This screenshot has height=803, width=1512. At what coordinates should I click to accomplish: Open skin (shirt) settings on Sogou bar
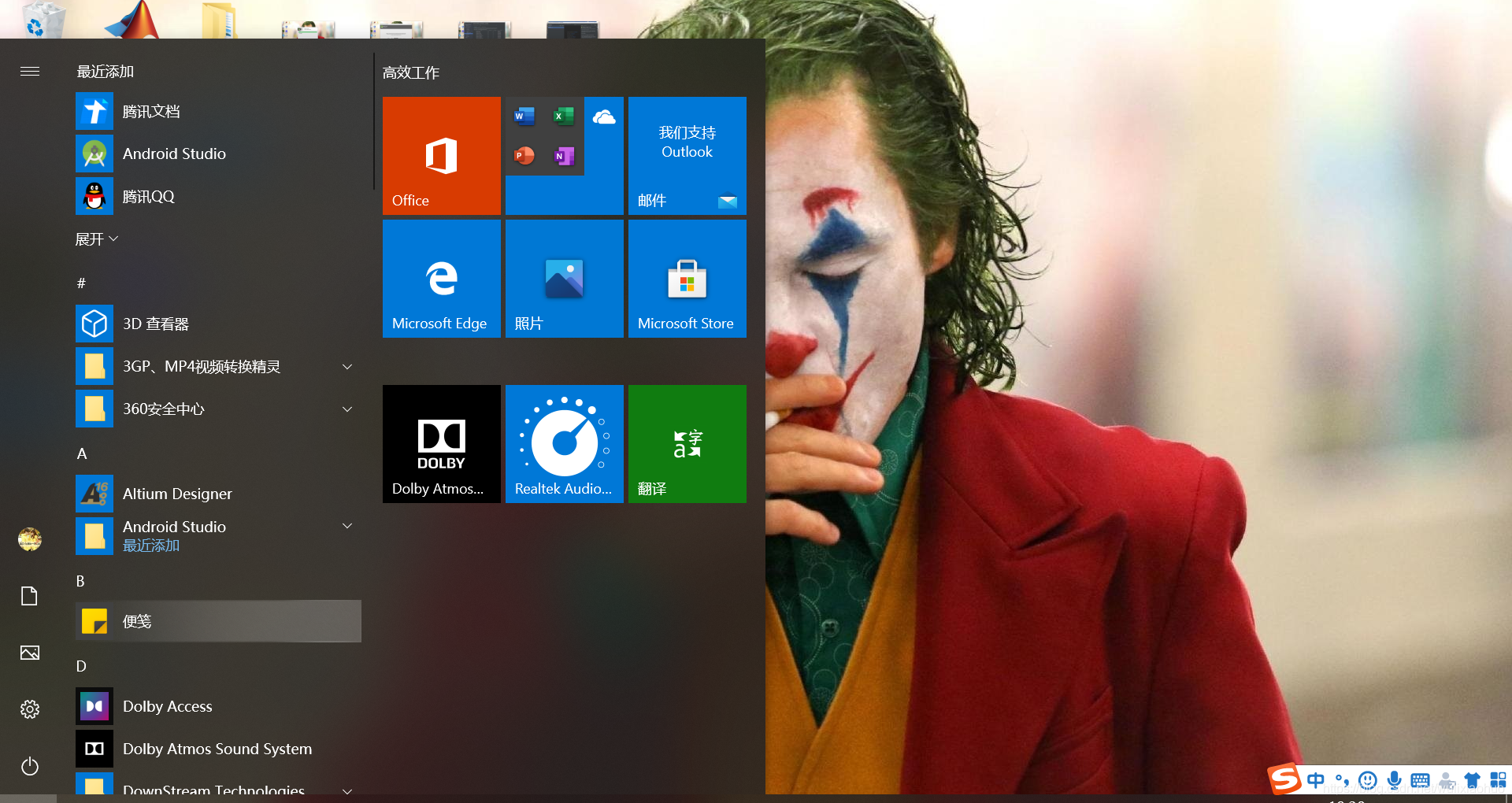[x=1473, y=780]
